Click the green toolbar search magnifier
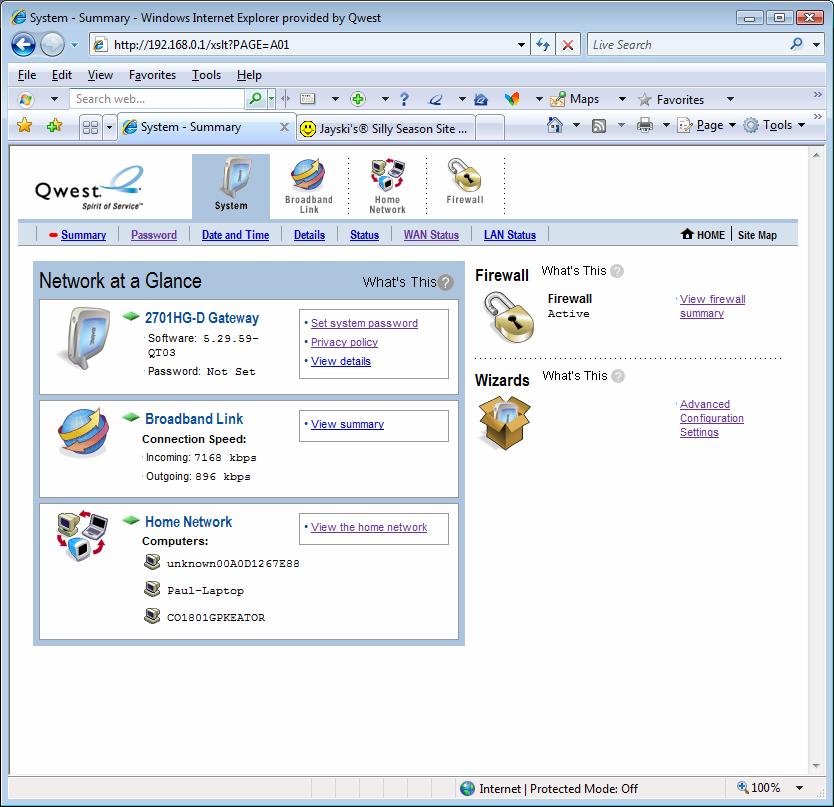 click(256, 98)
